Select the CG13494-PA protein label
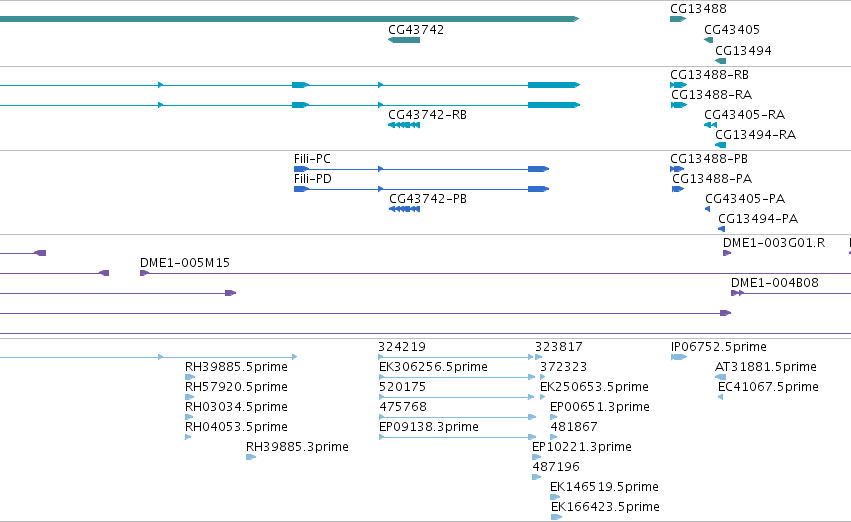This screenshot has height=522, width=851. point(758,219)
